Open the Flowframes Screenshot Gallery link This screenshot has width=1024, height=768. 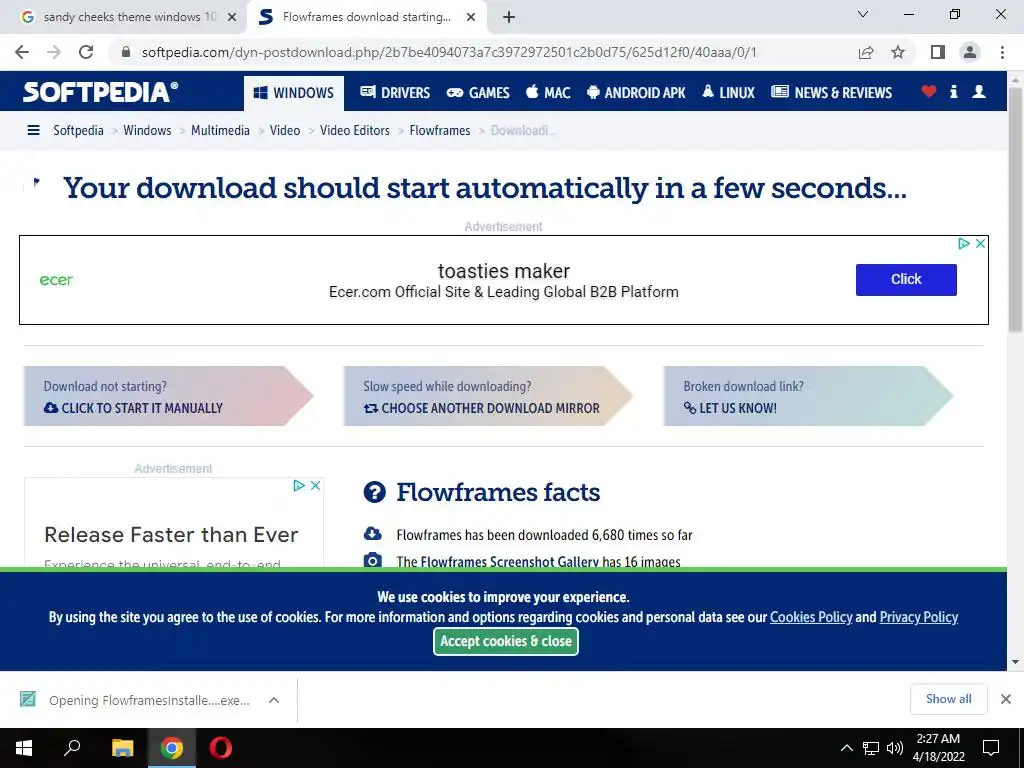click(509, 562)
